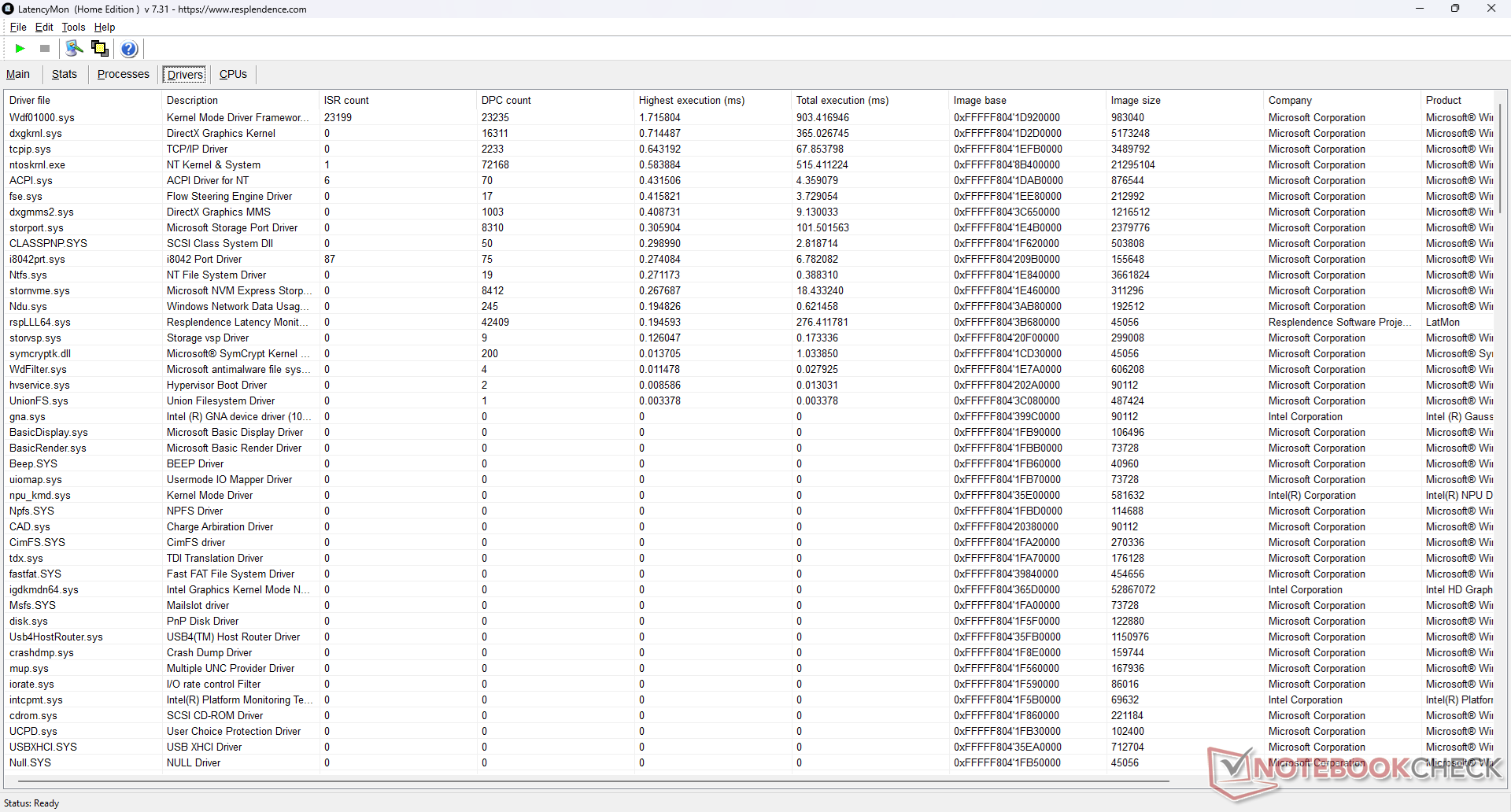Select the Ntfs.sys driver row
This screenshot has width=1511, height=812.
coord(749,275)
